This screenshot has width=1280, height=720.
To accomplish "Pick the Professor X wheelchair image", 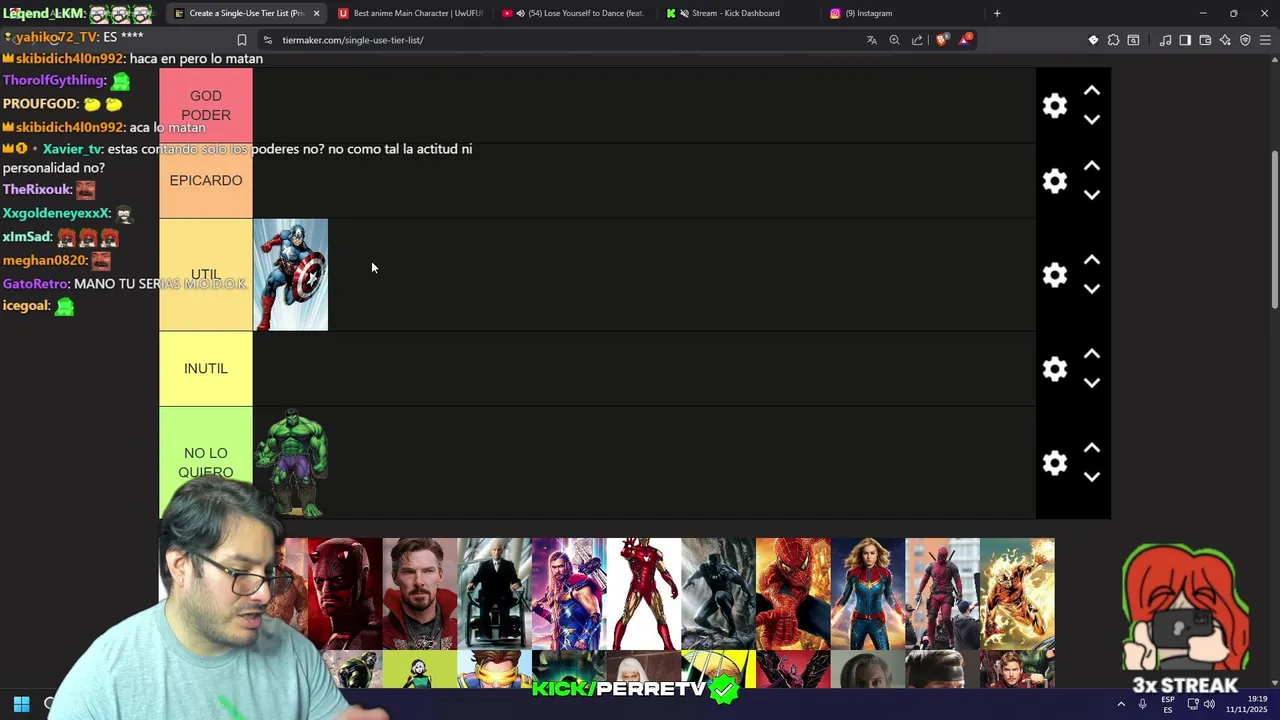I will click(494, 594).
